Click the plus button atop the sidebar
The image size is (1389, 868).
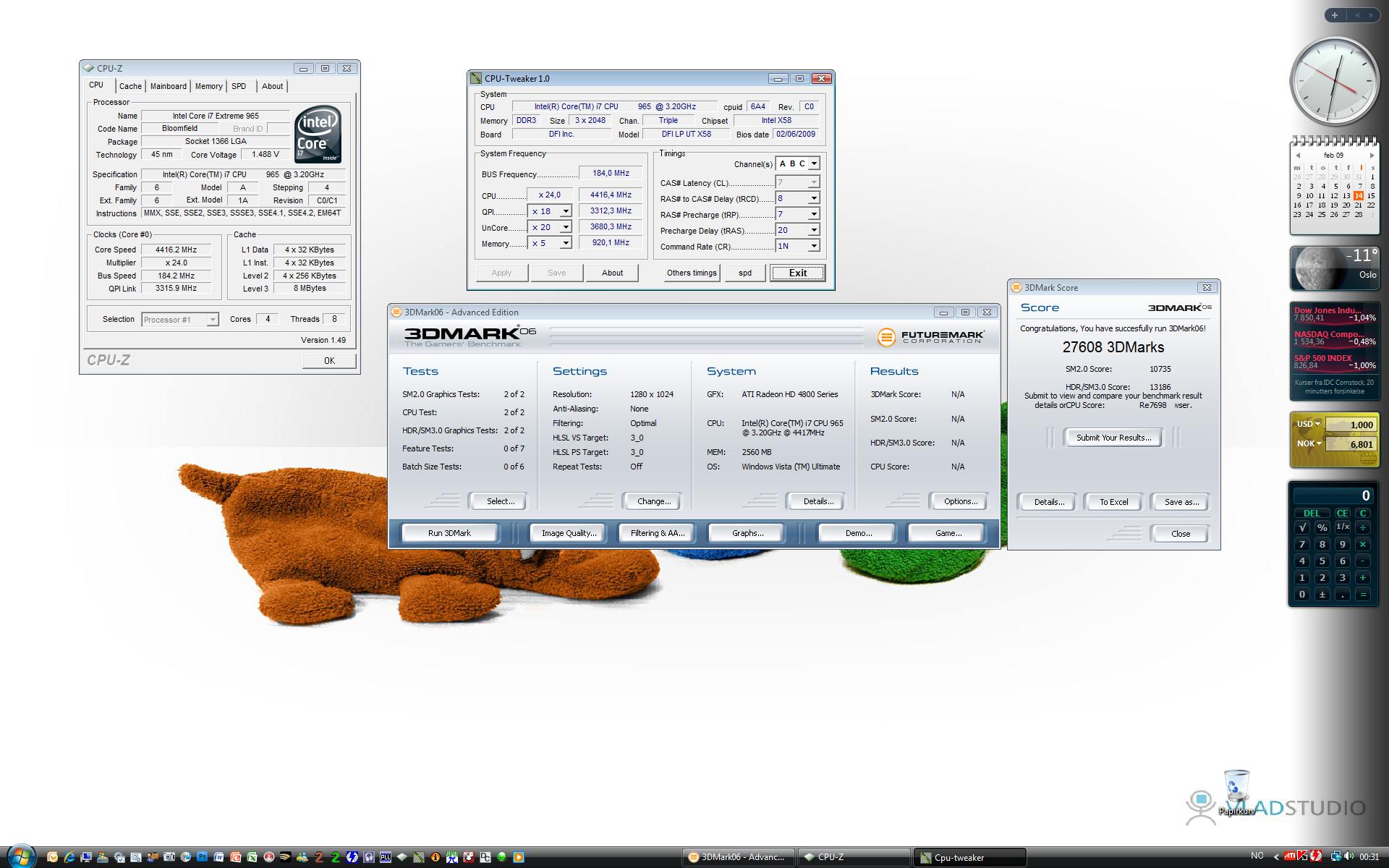point(1335,14)
